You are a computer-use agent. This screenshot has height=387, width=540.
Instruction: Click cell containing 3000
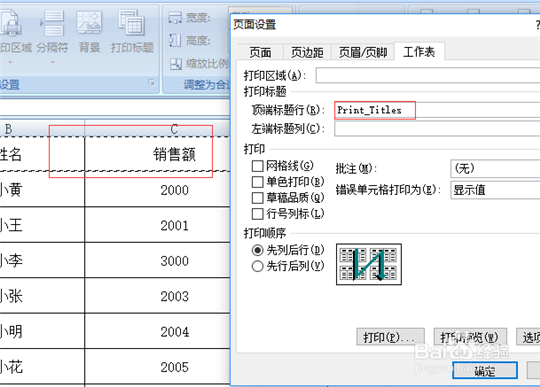[157, 261]
